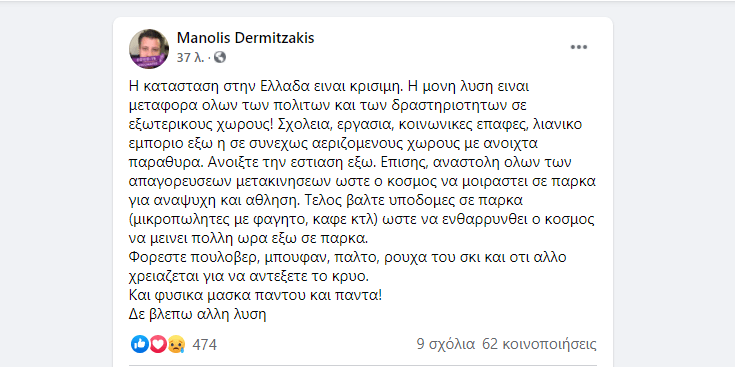Click the text 'Δε βλεπω αλλη λυση'
This screenshot has height=367, width=735.
pos(197,315)
